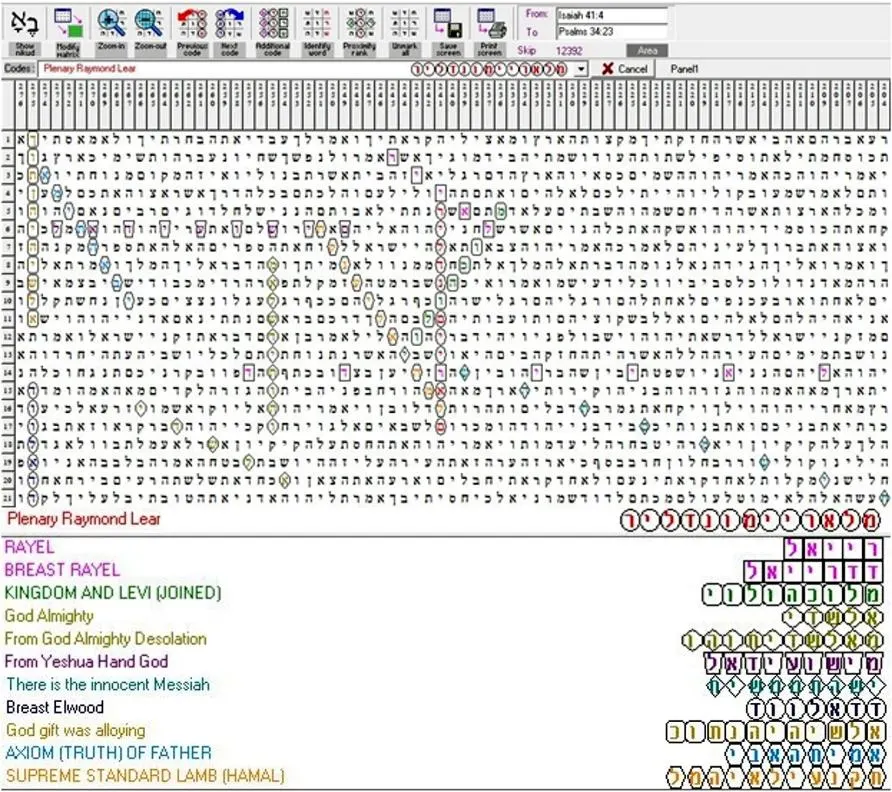Image resolution: width=892 pixels, height=792 pixels.
Task: Click the Skip value 12392
Action: click(x=569, y=51)
